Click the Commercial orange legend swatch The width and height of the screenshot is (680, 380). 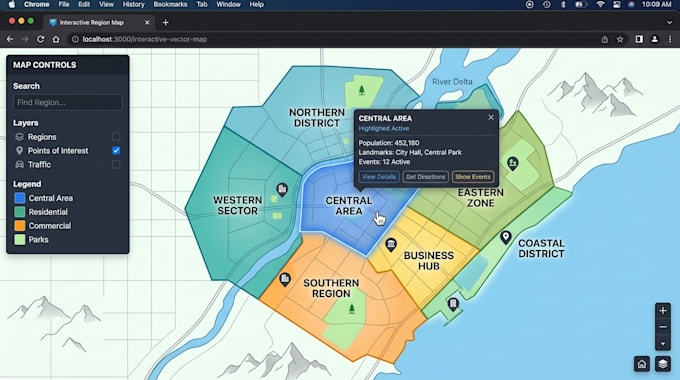click(x=20, y=226)
